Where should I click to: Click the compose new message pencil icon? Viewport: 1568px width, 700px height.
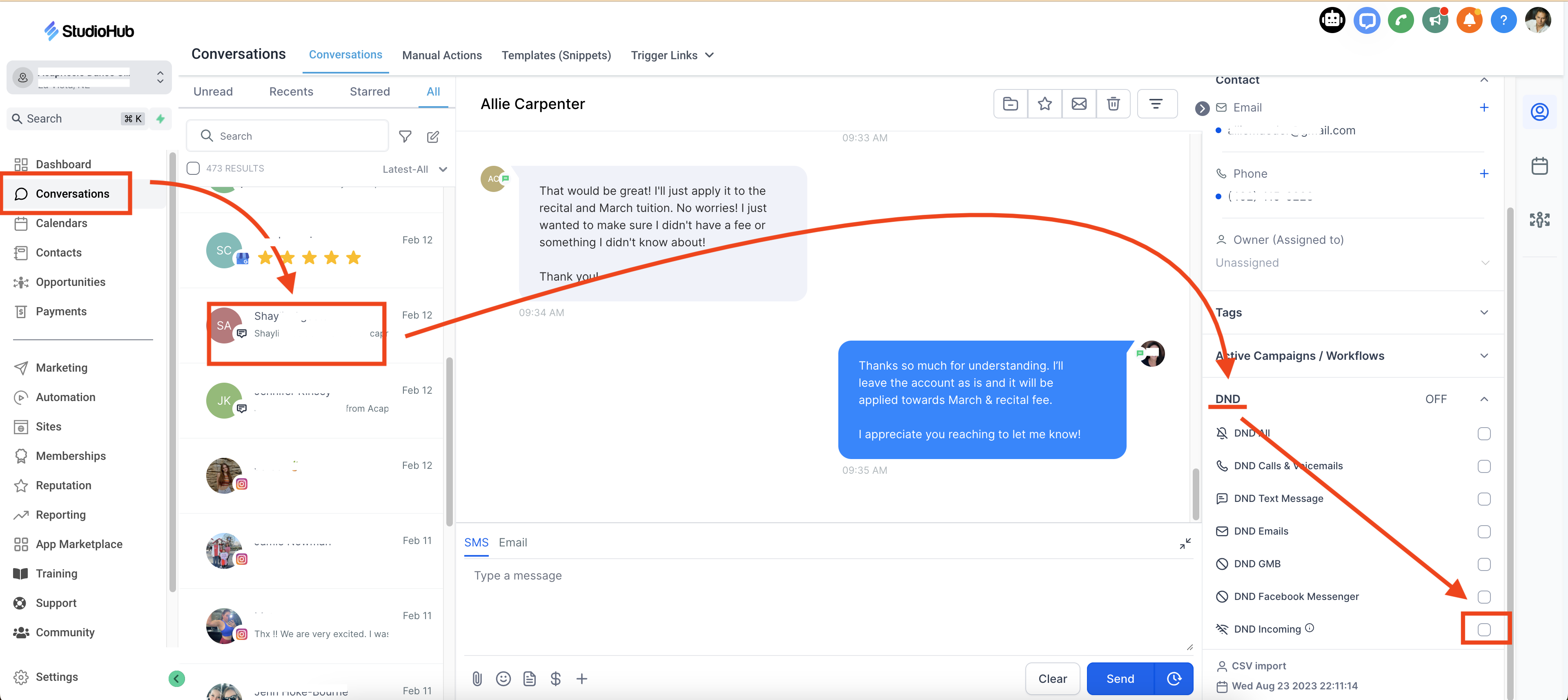coord(433,136)
